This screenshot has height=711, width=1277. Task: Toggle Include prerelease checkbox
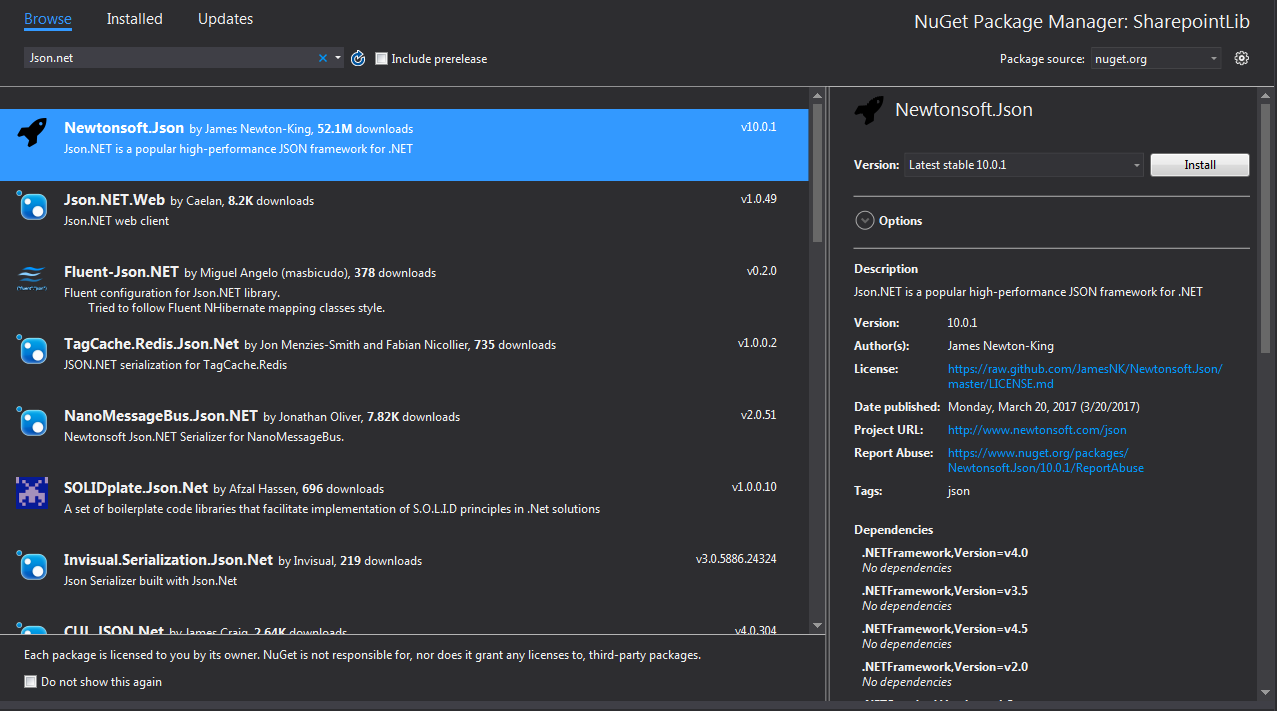(381, 59)
